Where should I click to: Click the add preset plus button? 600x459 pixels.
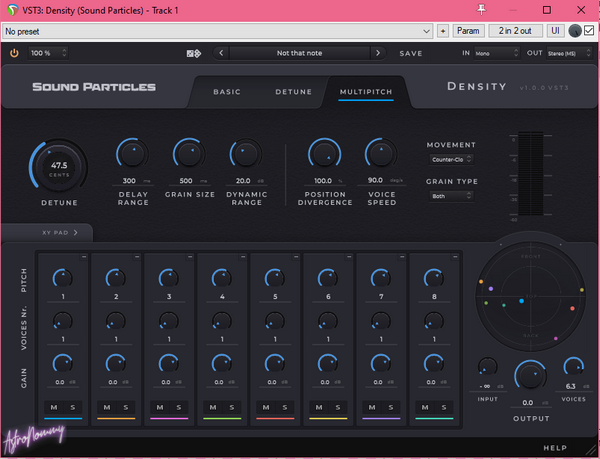point(443,31)
